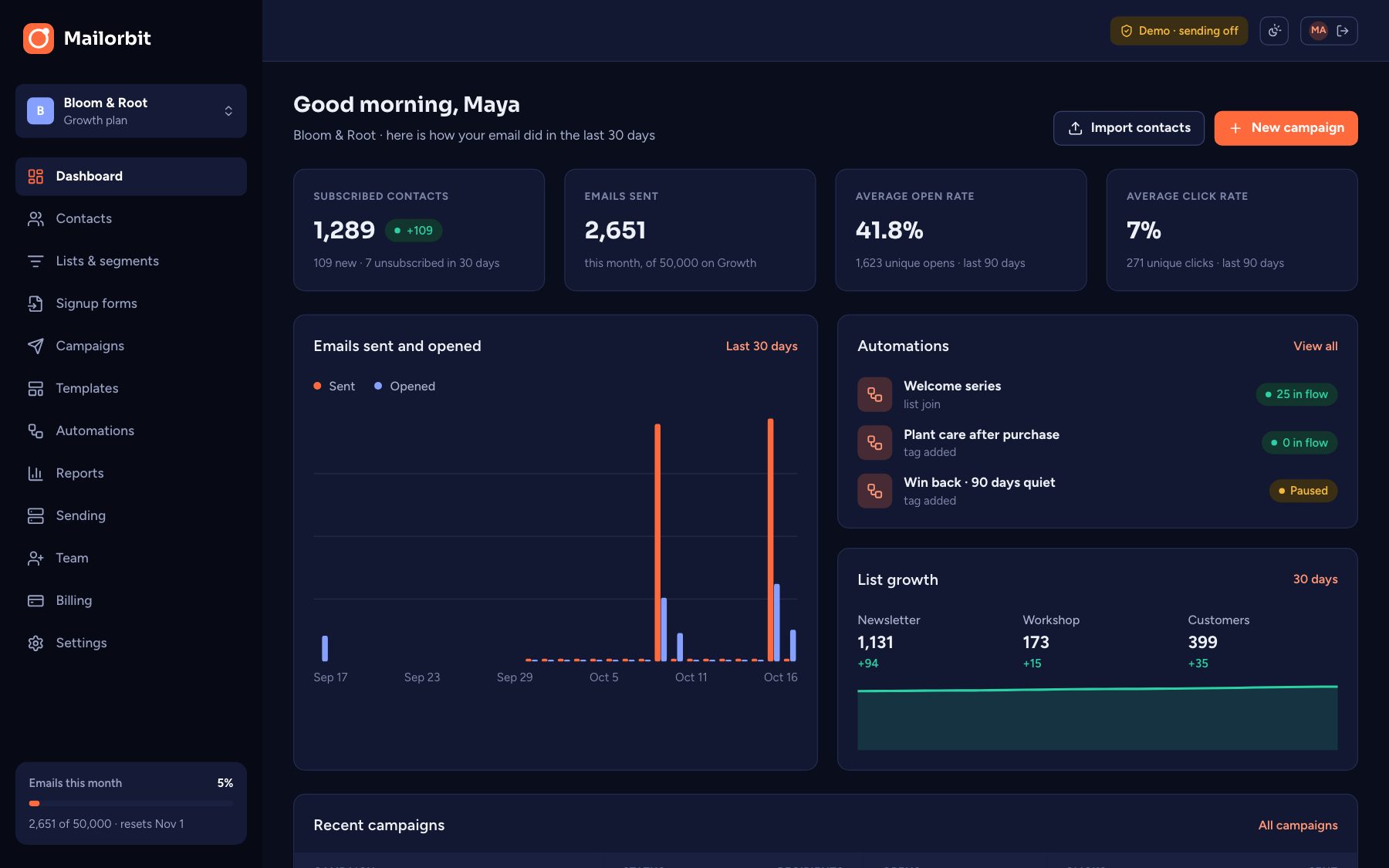The width and height of the screenshot is (1389, 868).
Task: Click the Sending server icon
Action: pyautogui.click(x=35, y=516)
